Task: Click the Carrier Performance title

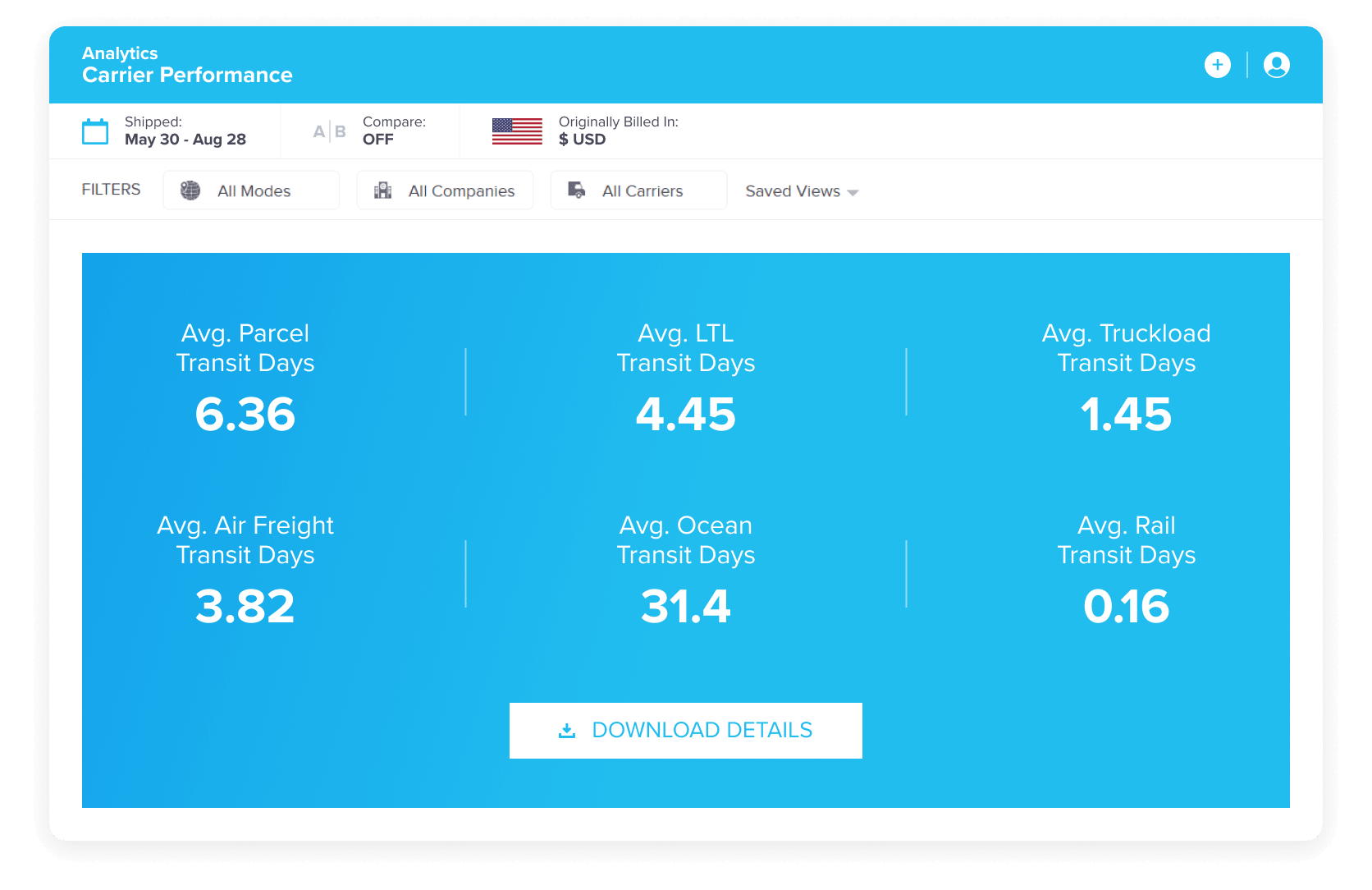Action: [x=187, y=75]
